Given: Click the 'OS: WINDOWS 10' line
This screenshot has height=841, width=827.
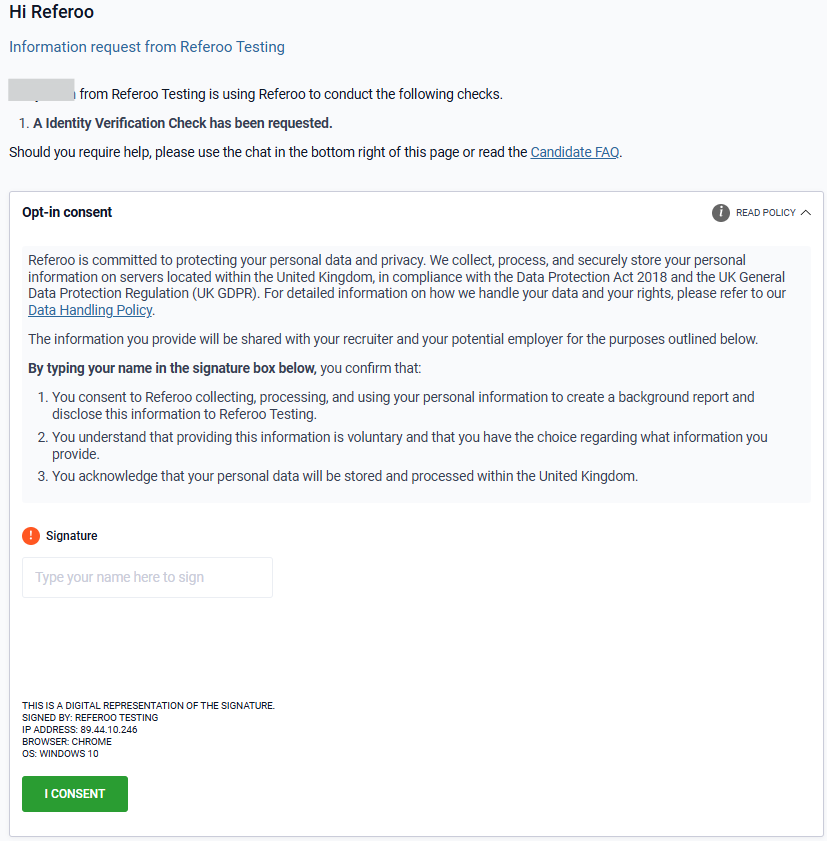Looking at the screenshot, I should [x=60, y=754].
